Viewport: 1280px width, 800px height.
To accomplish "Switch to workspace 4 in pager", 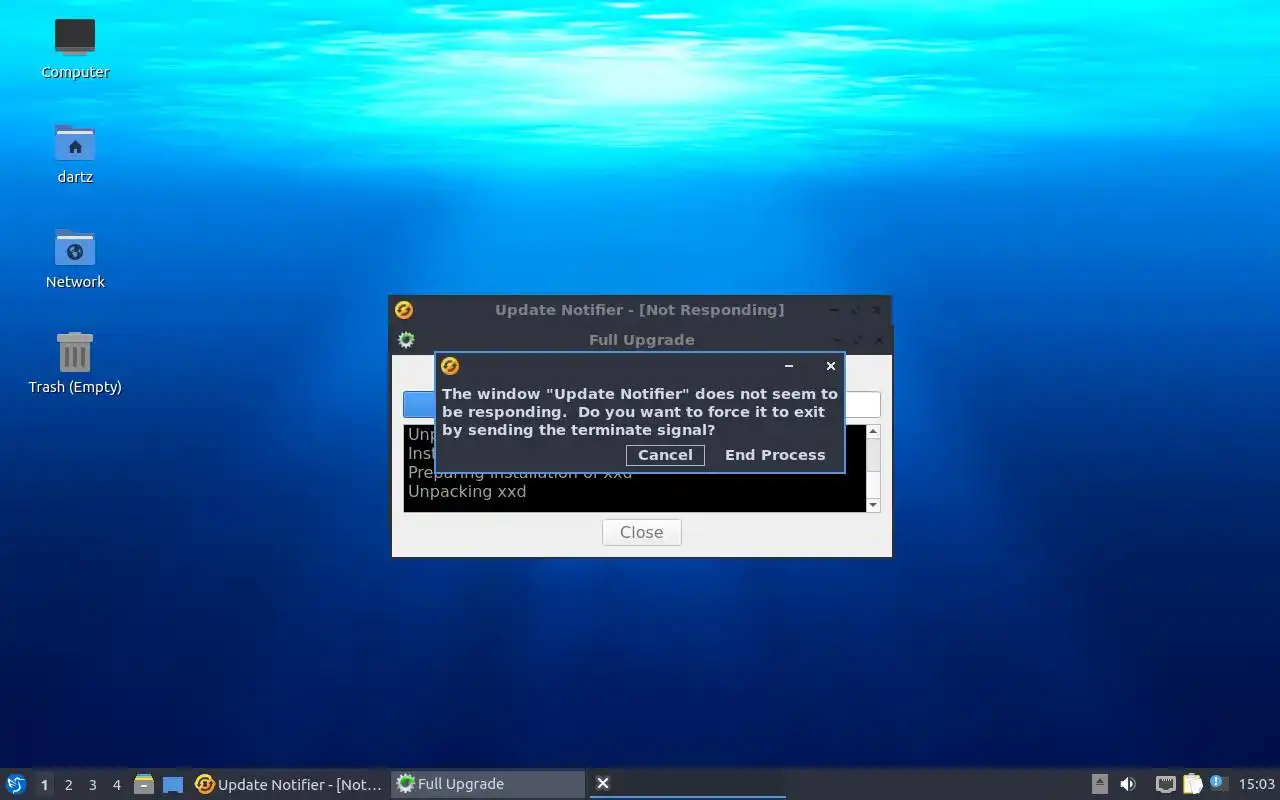I will tap(116, 785).
